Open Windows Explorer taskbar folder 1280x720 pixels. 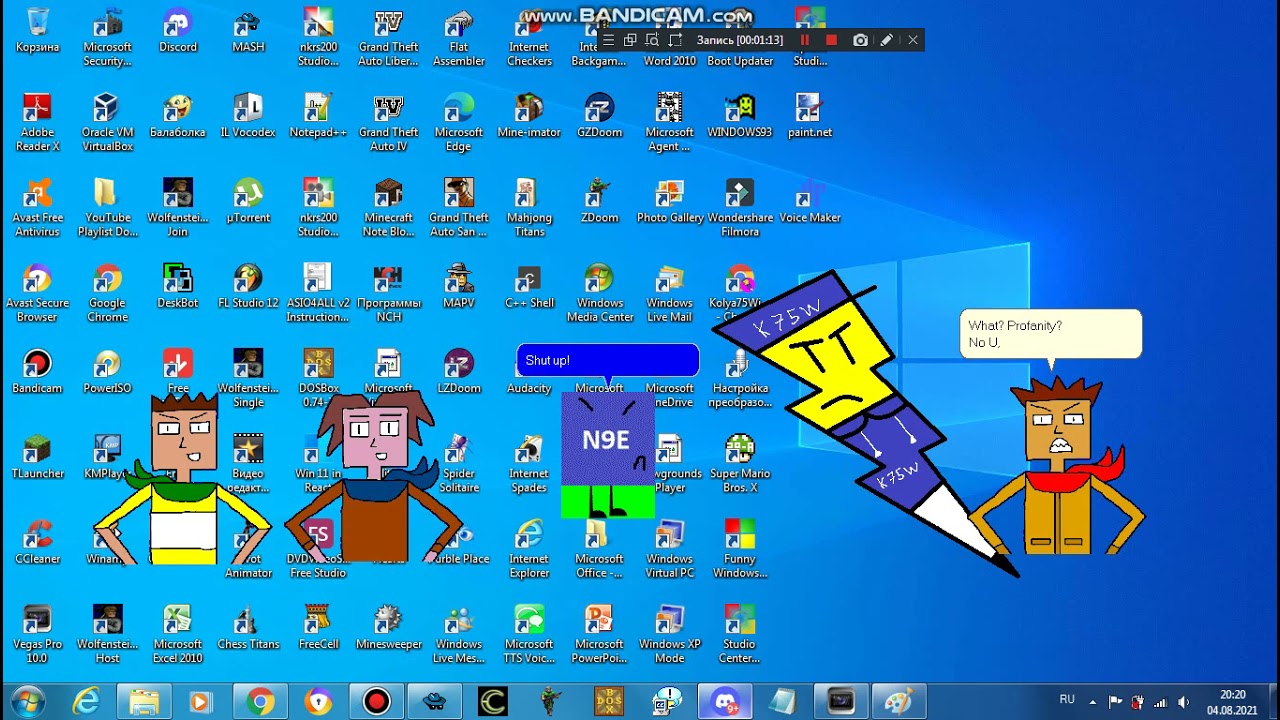144,702
